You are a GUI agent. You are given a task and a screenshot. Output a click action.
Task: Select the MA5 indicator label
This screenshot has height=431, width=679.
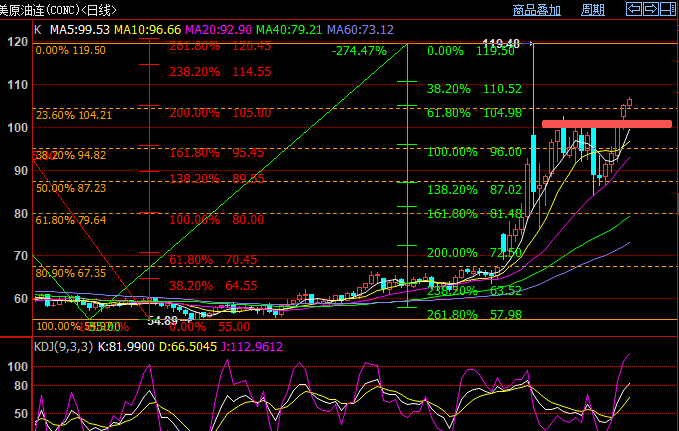[x=80, y=30]
